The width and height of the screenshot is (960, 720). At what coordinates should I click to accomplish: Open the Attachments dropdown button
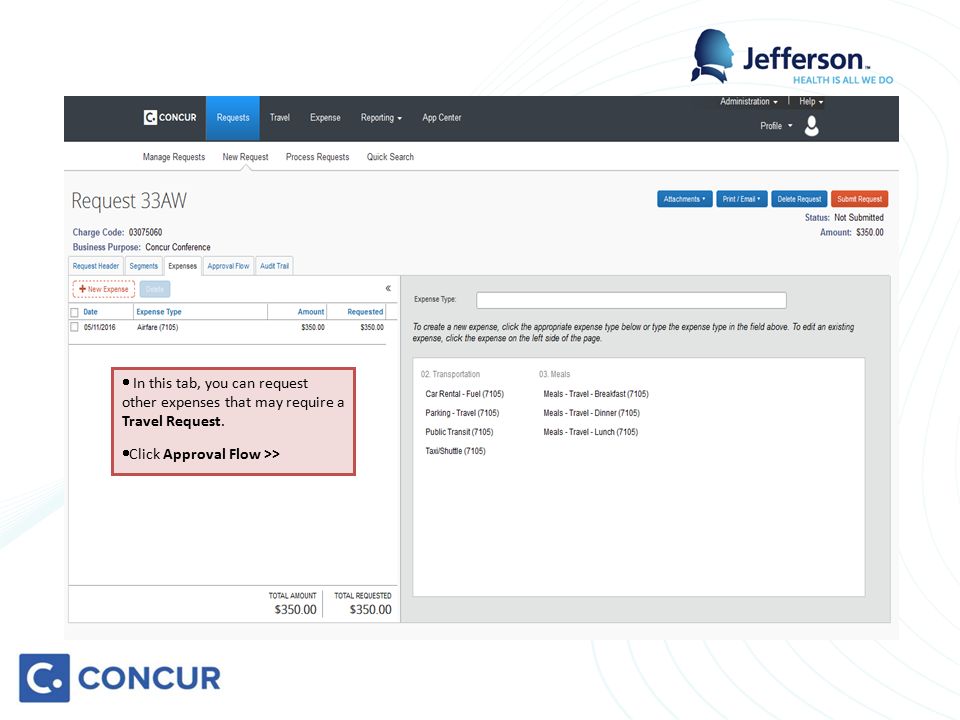[x=684, y=199]
